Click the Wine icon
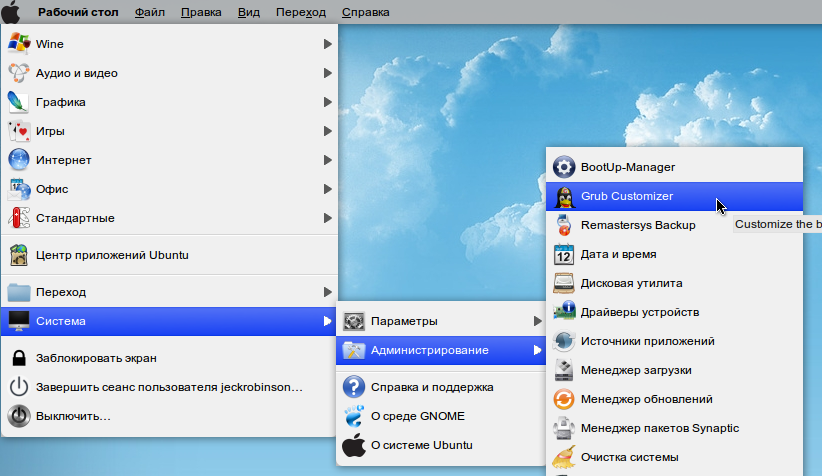This screenshot has height=476, width=822. coord(19,44)
